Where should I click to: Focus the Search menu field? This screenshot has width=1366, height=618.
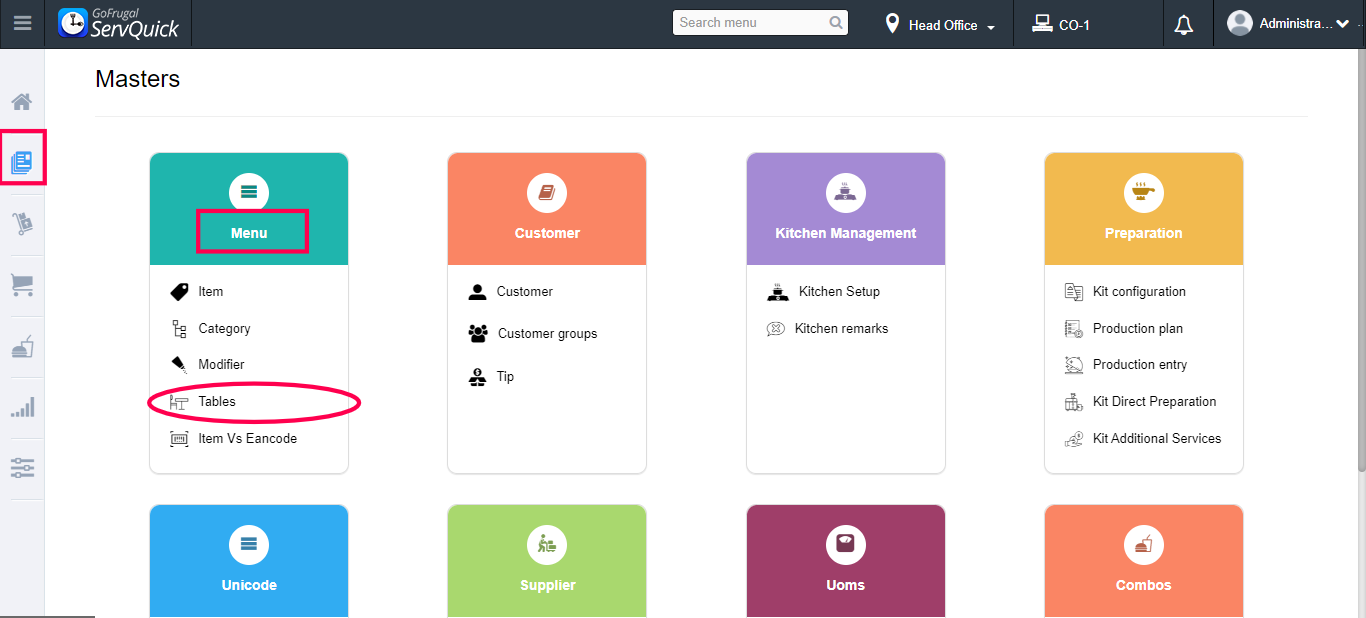tap(760, 22)
